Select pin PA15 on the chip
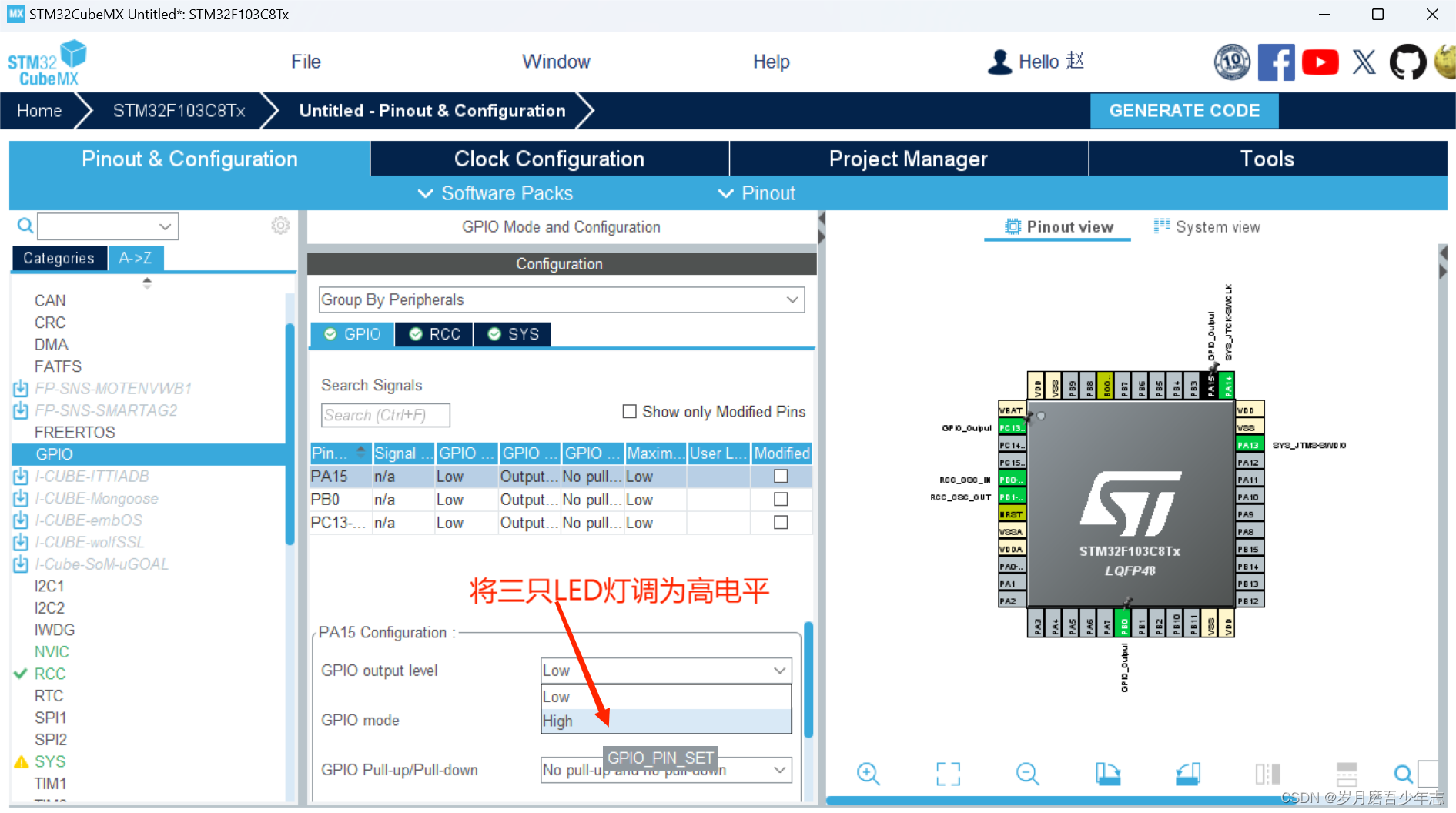The height and width of the screenshot is (813, 1456). [x=1210, y=386]
